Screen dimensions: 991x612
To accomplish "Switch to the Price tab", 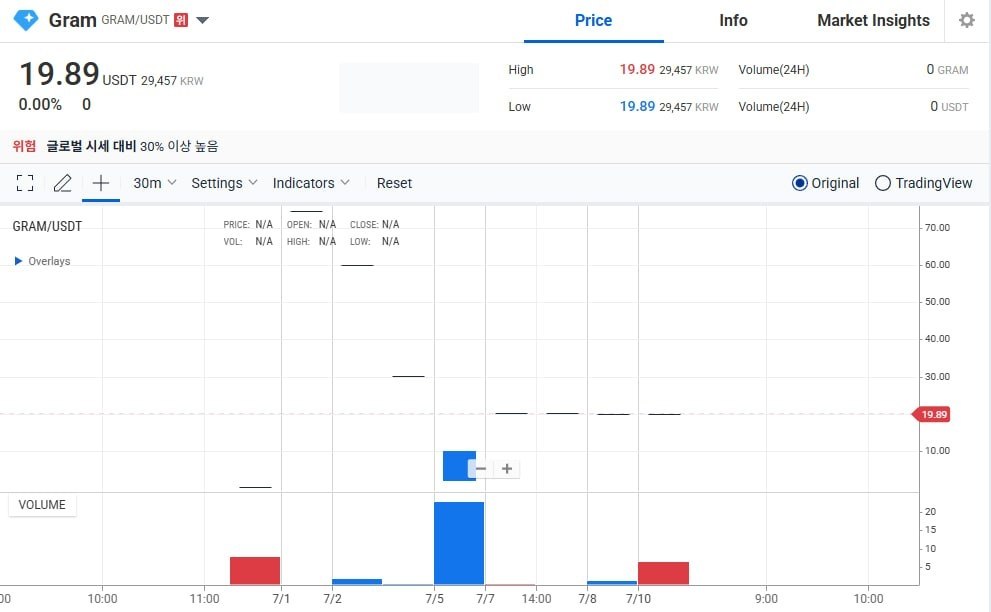I will click(x=593, y=20).
